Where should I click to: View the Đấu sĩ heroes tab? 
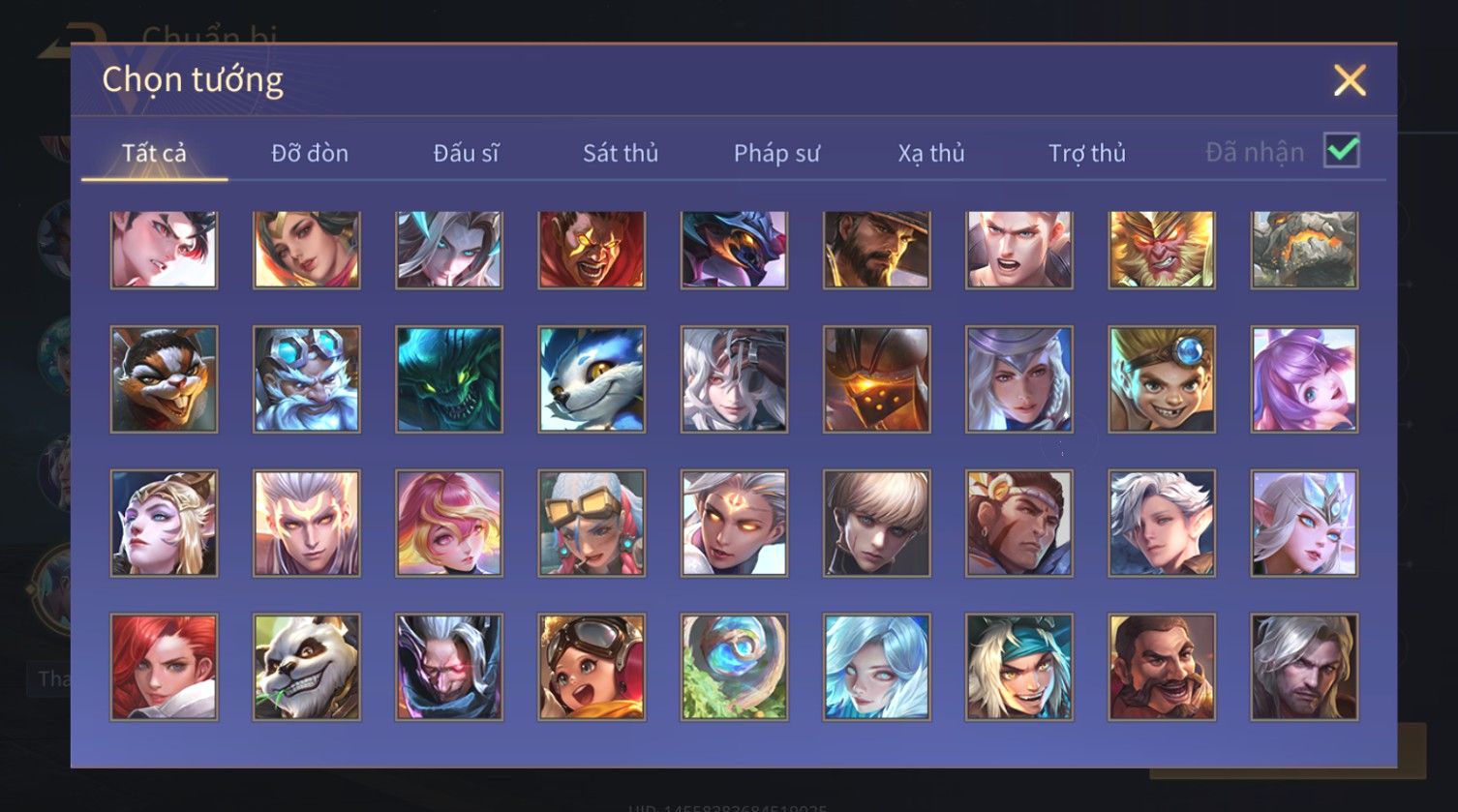[x=466, y=153]
